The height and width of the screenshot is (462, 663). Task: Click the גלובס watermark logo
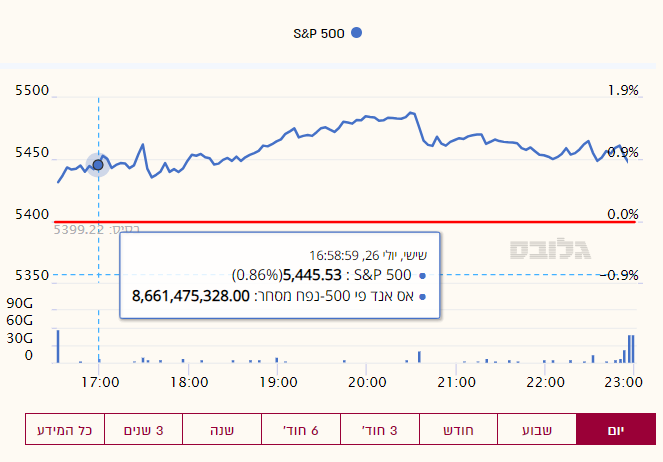pyautogui.click(x=550, y=249)
